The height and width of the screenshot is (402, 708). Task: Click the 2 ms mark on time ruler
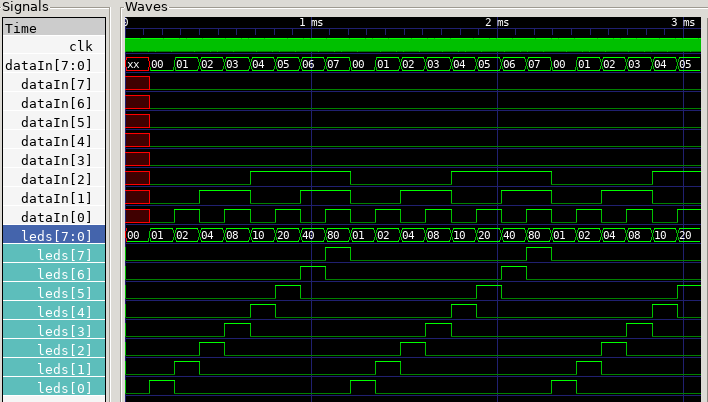pos(497,23)
